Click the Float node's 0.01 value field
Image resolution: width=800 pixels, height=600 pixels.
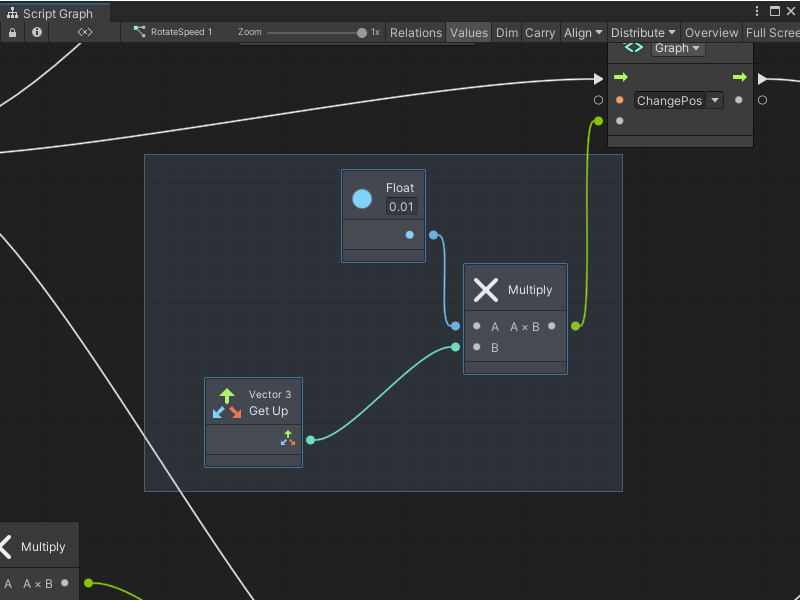[401, 207]
